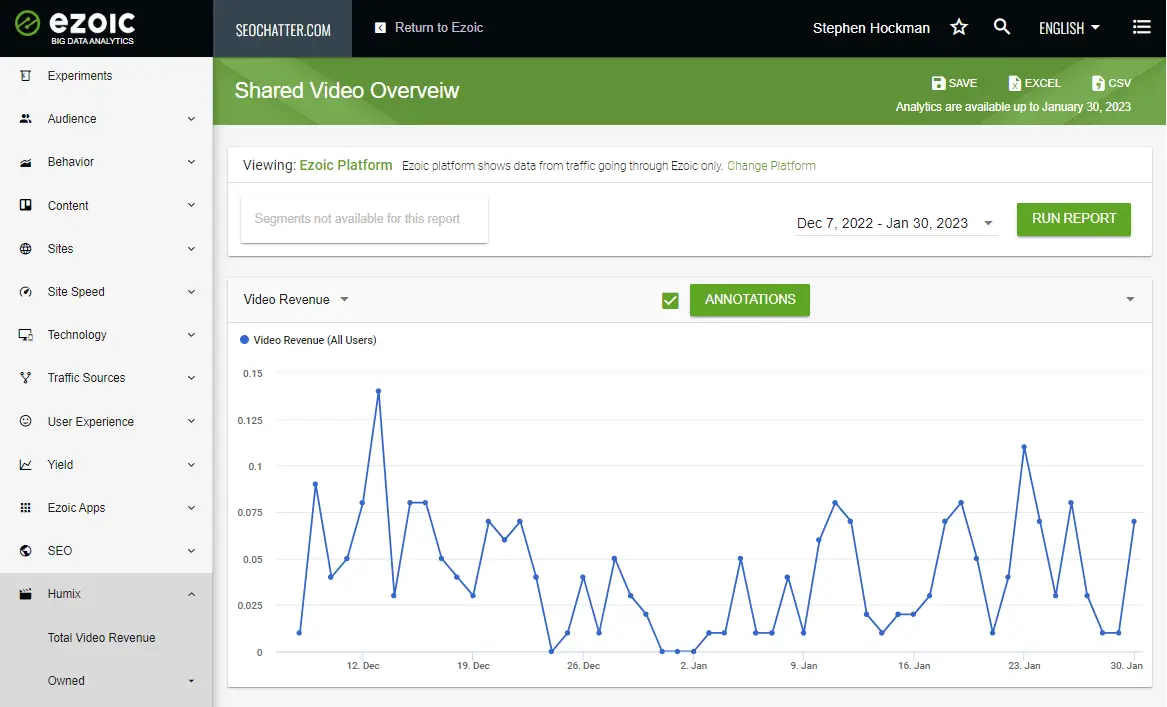Expand the Sites menu chevron
Viewport: 1167px width, 707px height.
pos(191,249)
